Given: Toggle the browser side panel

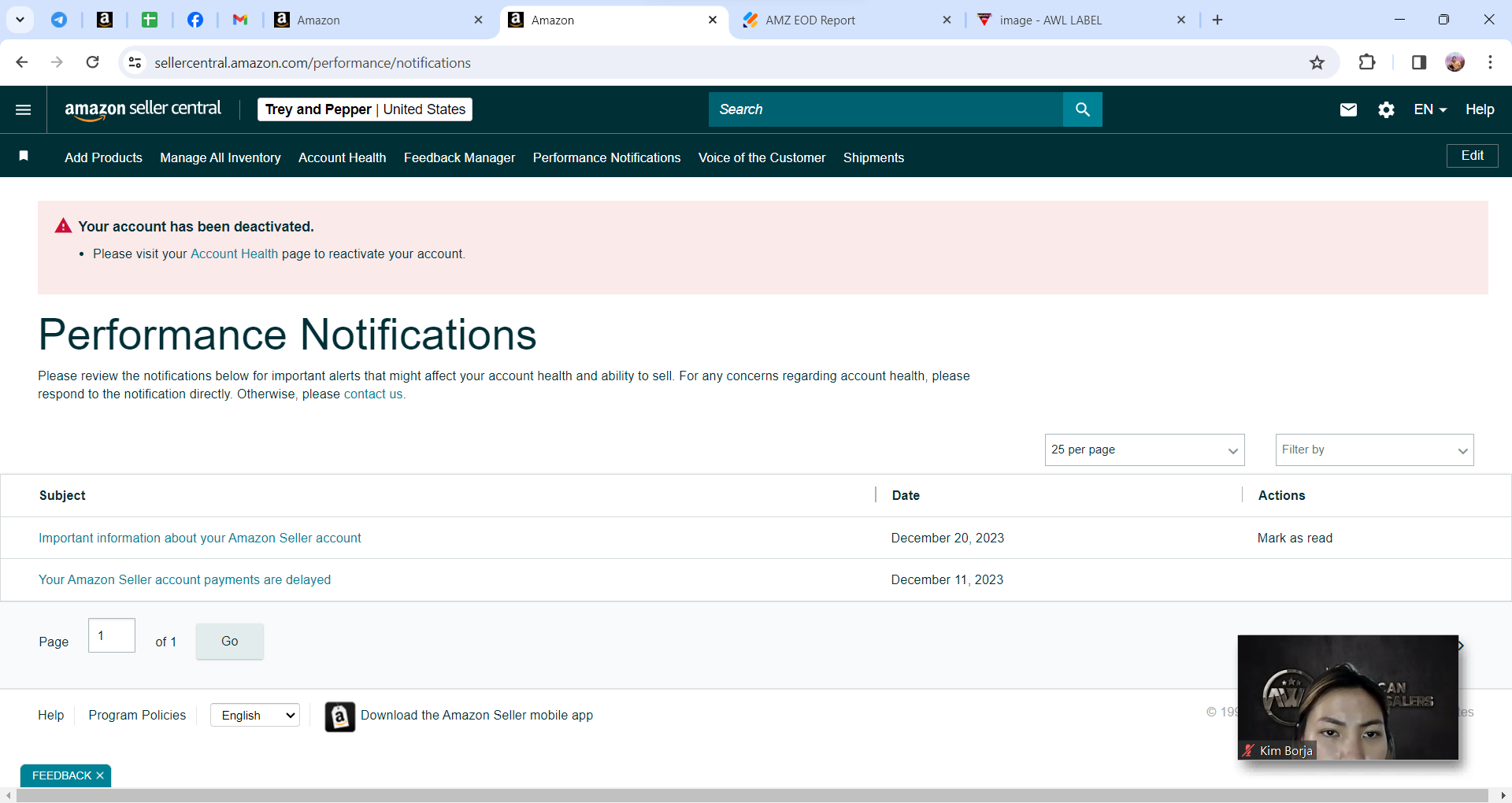Looking at the screenshot, I should [x=1419, y=62].
